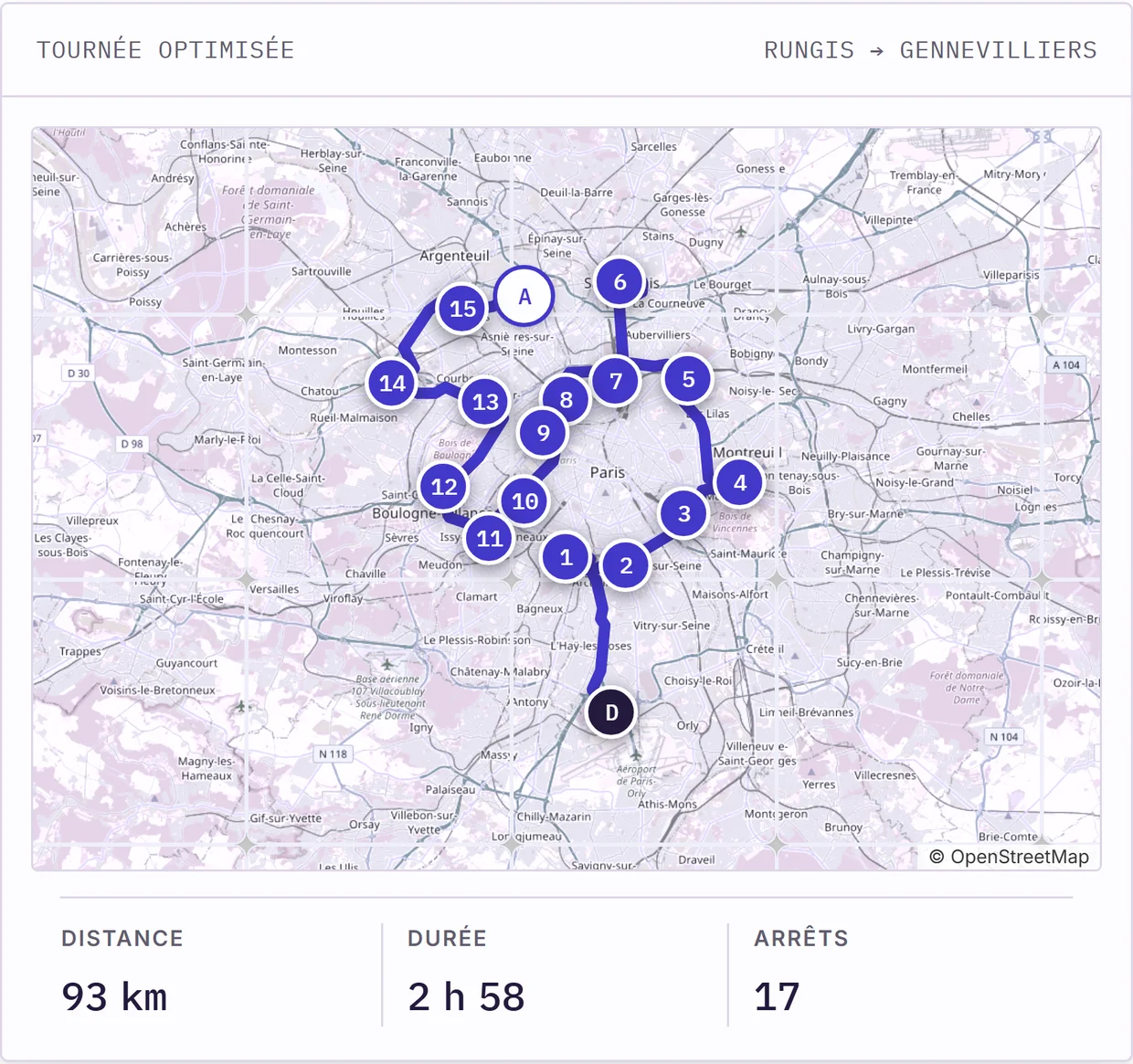Click the Clamart label on the map

[477, 596]
